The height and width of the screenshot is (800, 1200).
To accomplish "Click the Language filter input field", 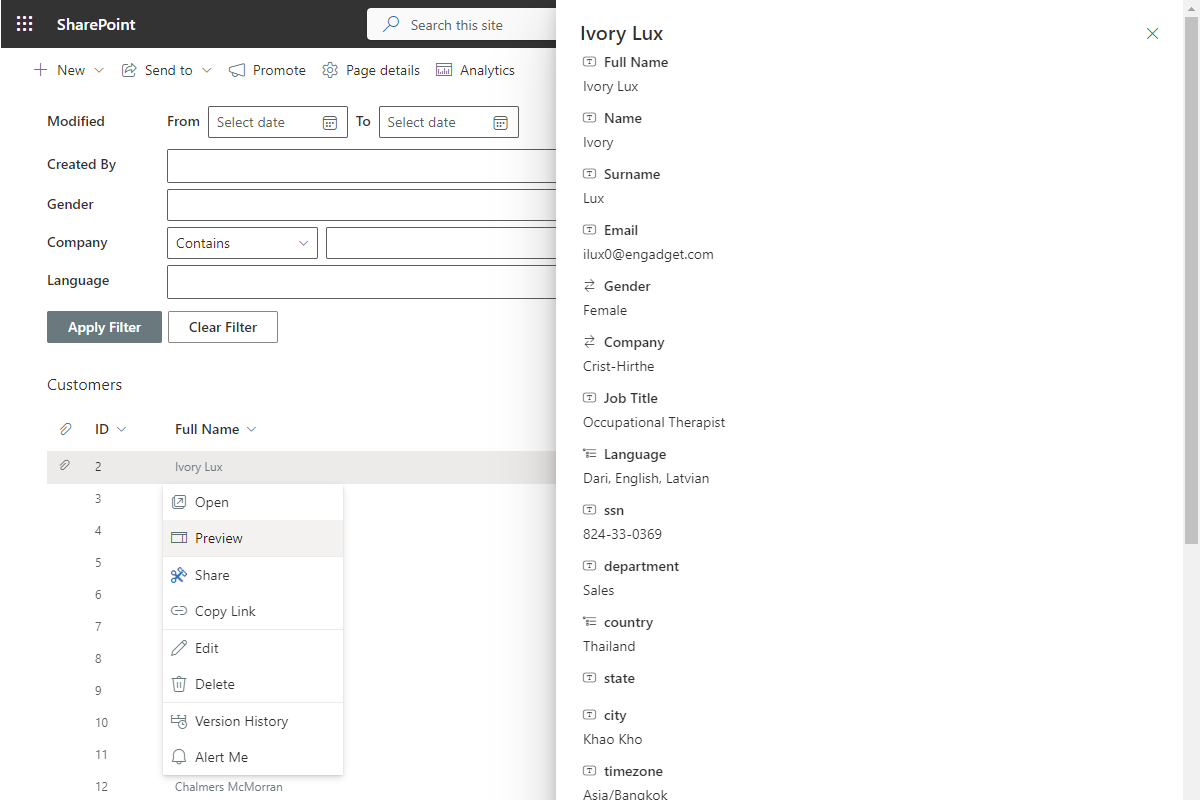I will click(x=361, y=282).
